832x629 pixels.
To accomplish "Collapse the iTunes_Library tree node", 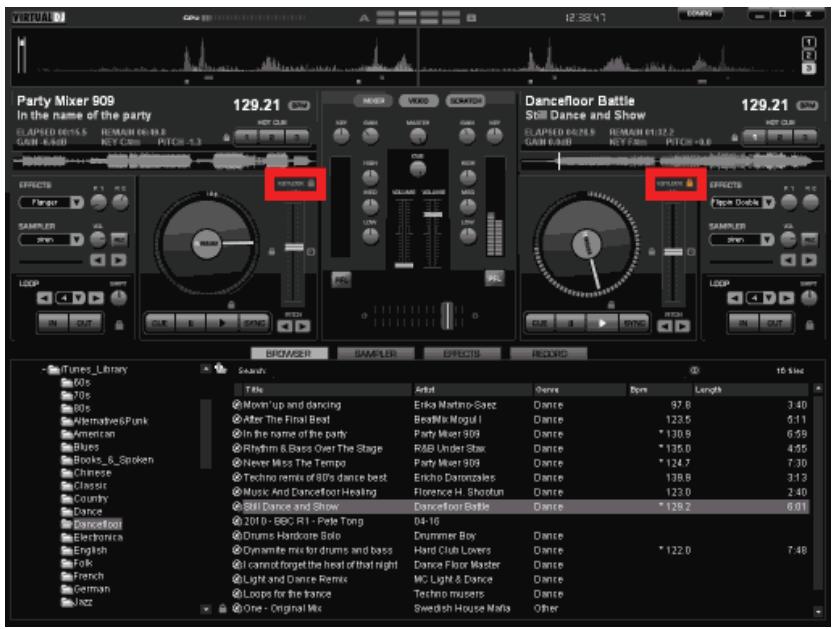I will click(44, 369).
